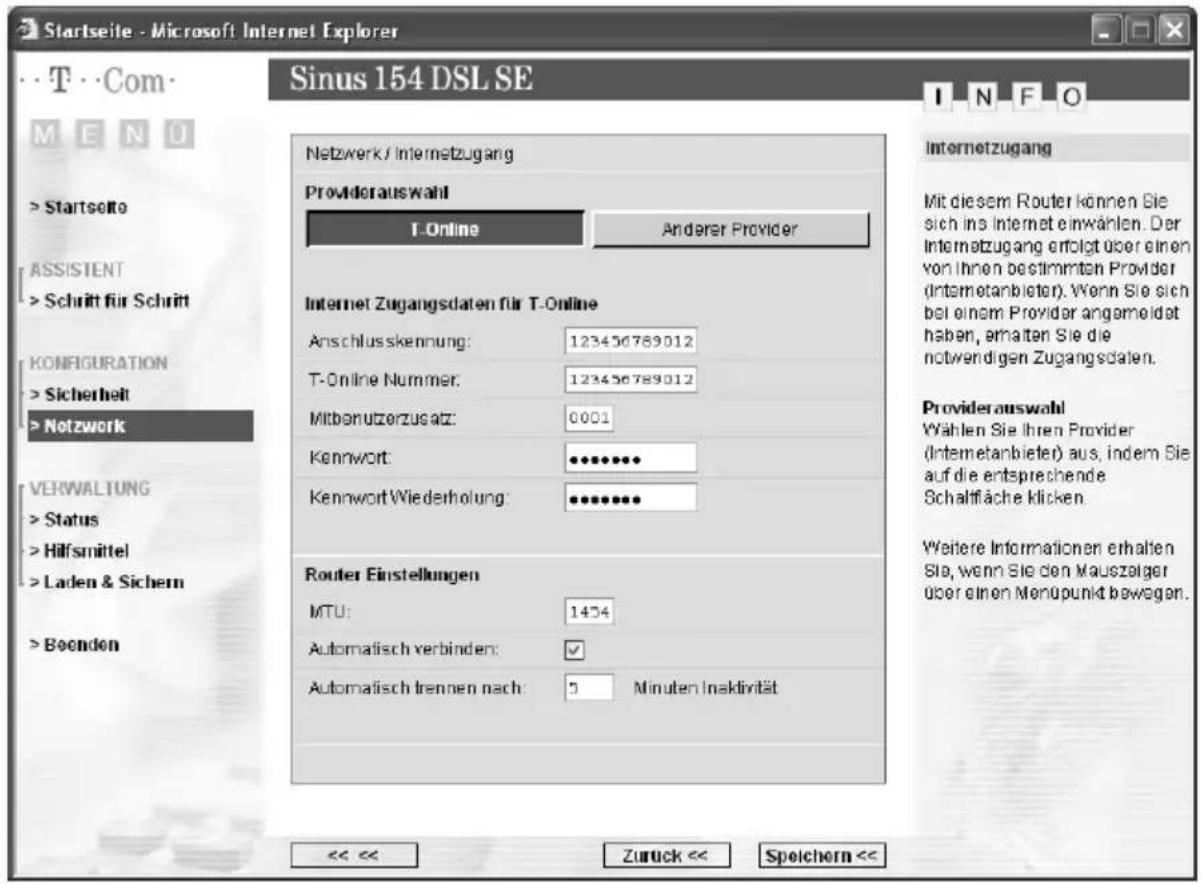Open the Startseite menu link
The image size is (1201, 884).
78,206
